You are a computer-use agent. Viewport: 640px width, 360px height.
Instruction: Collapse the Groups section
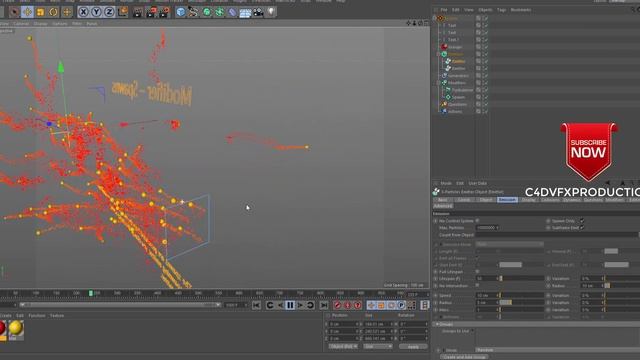437,324
